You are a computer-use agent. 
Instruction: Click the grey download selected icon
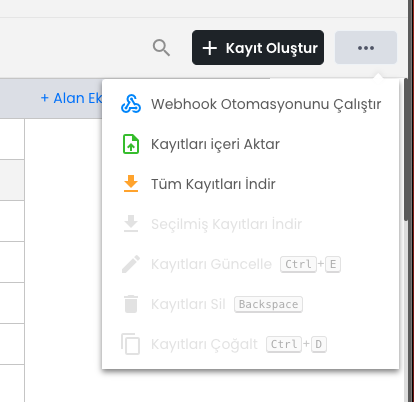(x=131, y=224)
